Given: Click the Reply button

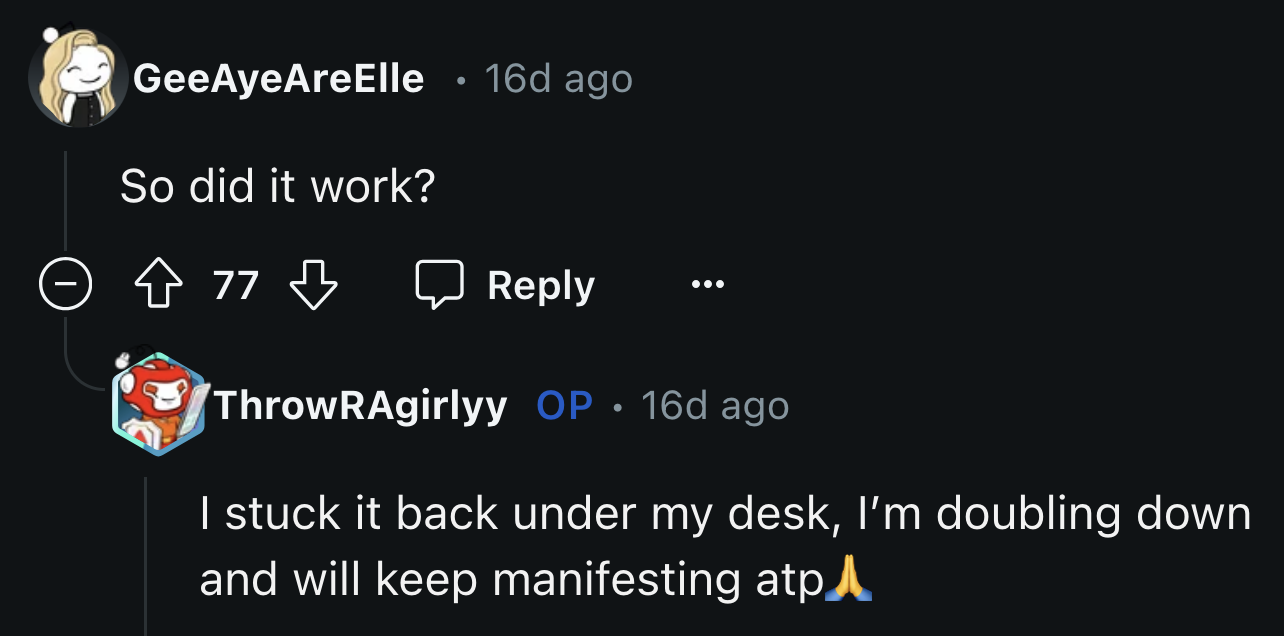Looking at the screenshot, I should click(540, 284).
